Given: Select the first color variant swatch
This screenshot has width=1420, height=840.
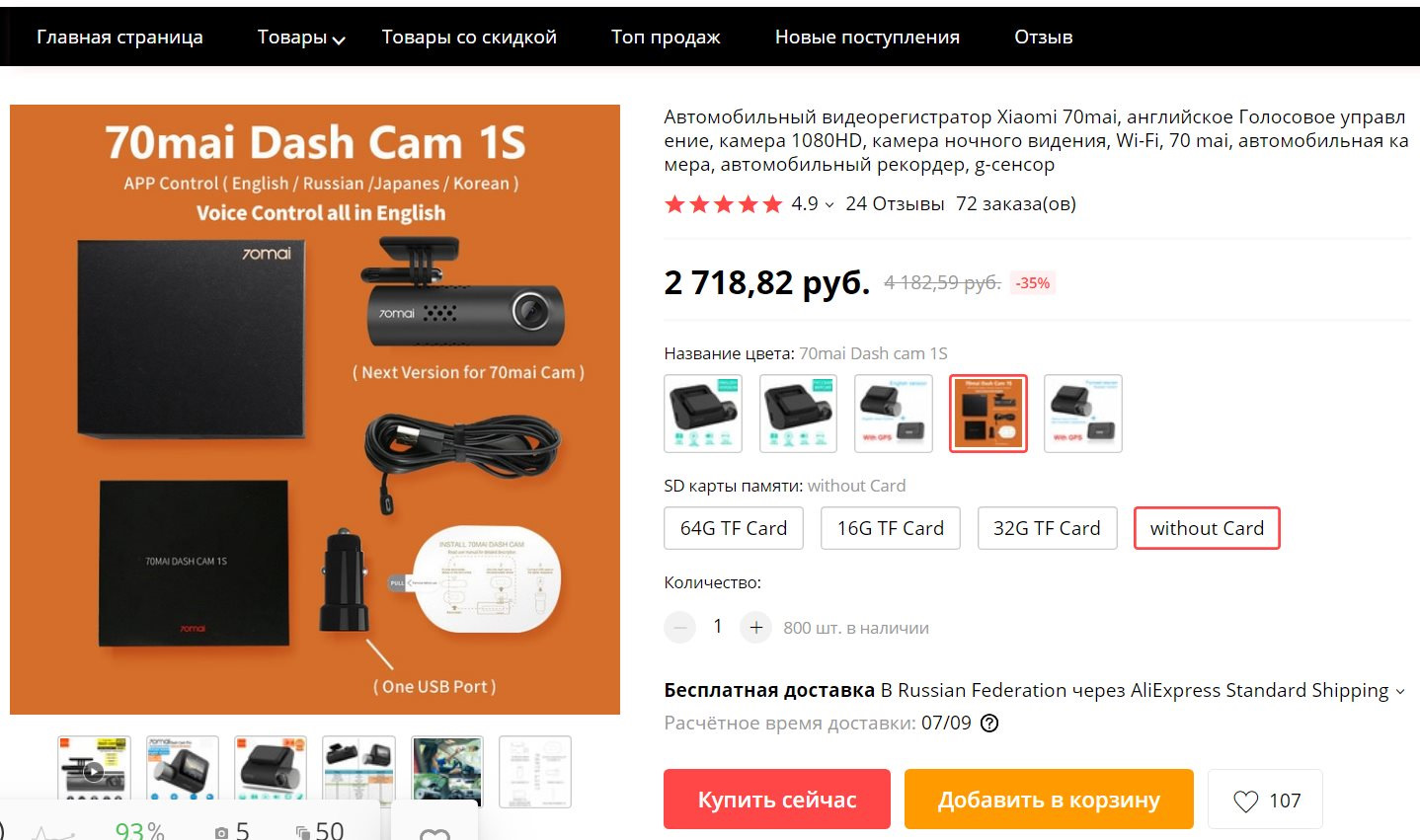Looking at the screenshot, I should coord(703,414).
